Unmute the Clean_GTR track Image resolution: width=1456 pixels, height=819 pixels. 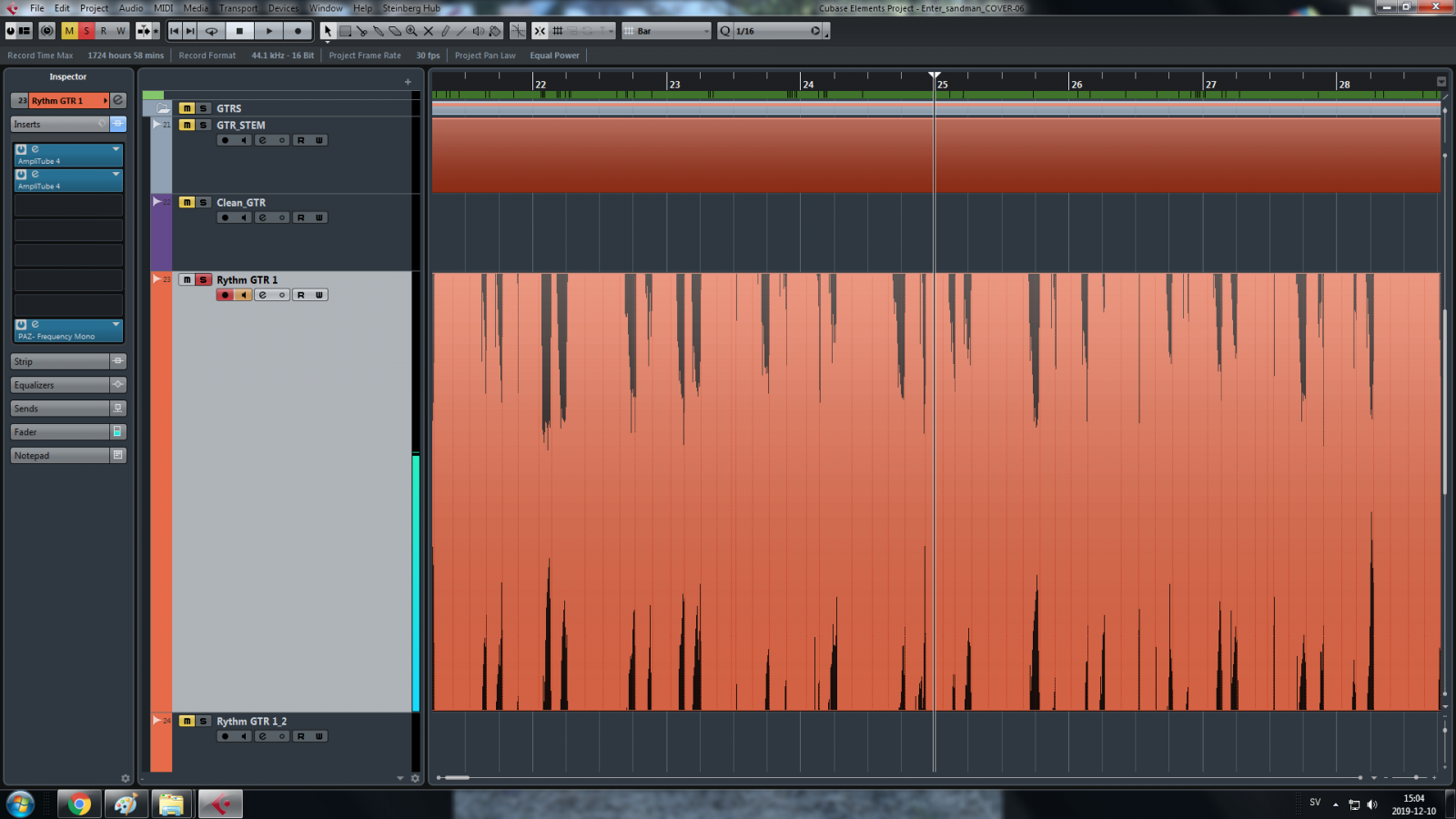tap(187, 203)
